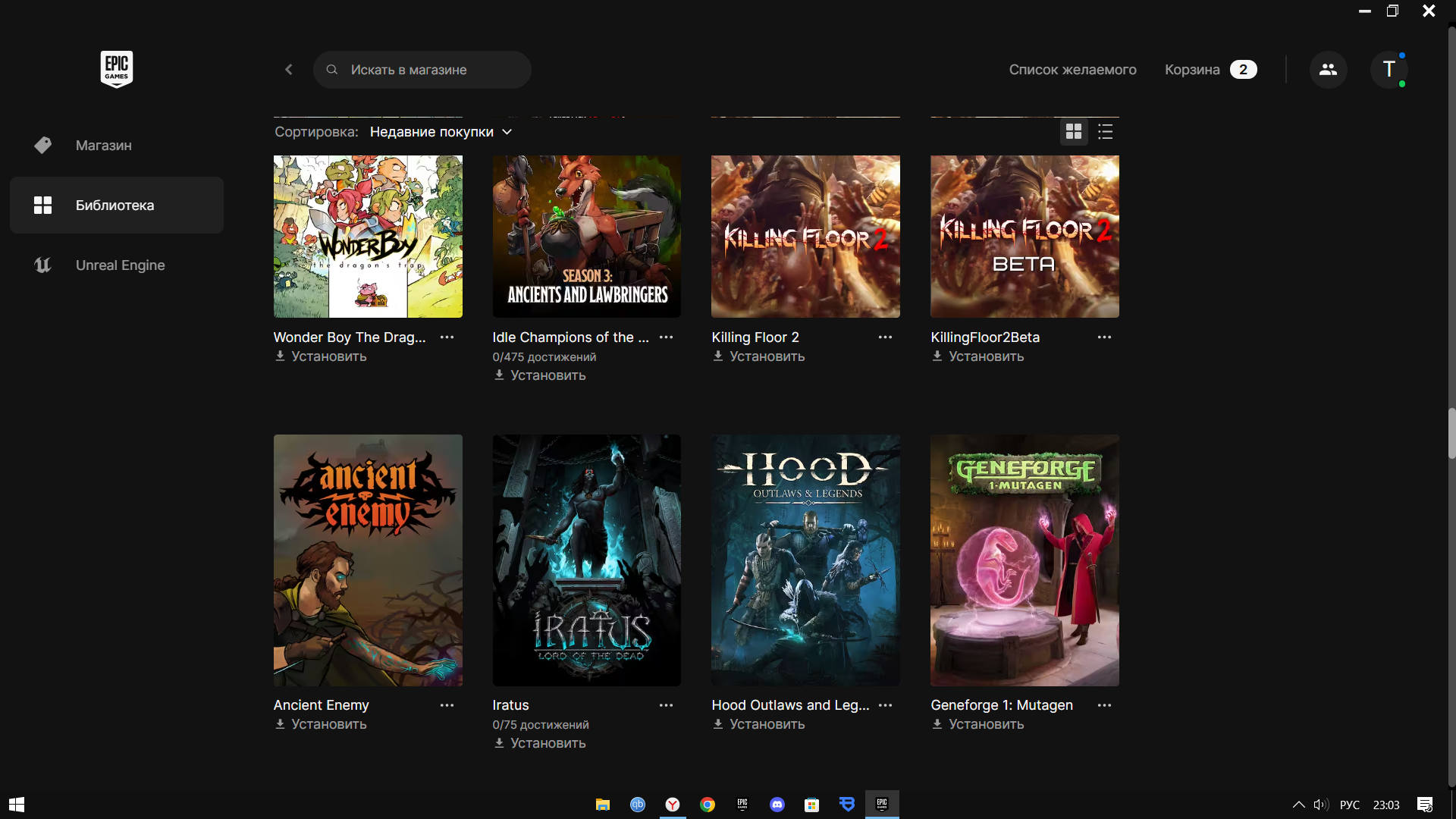Open Ancient Enemy cover art
1456x819 pixels.
(x=368, y=560)
